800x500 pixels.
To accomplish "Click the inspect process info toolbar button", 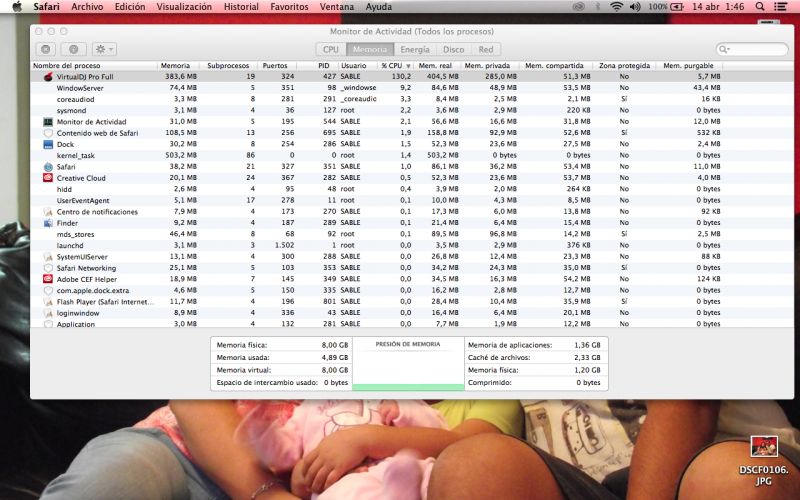I will pos(73,49).
